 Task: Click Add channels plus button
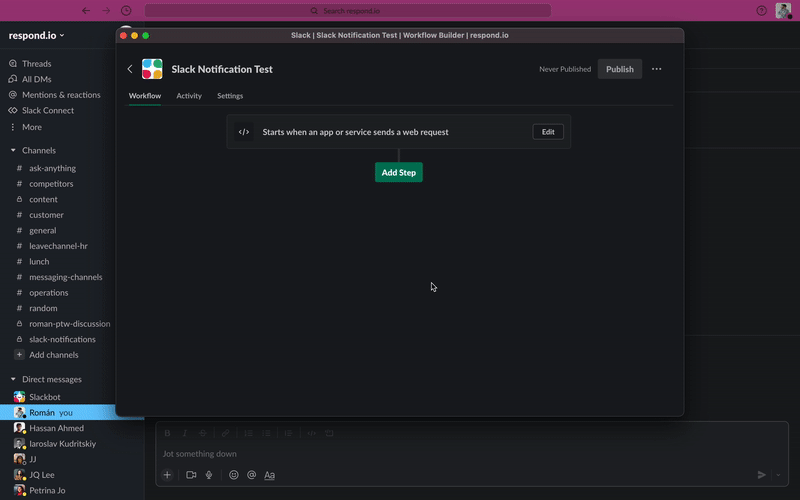(x=19, y=355)
